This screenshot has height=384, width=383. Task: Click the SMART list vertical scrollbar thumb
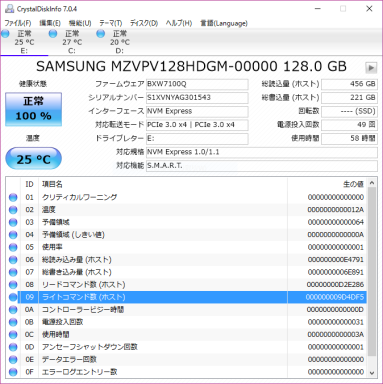click(372, 272)
